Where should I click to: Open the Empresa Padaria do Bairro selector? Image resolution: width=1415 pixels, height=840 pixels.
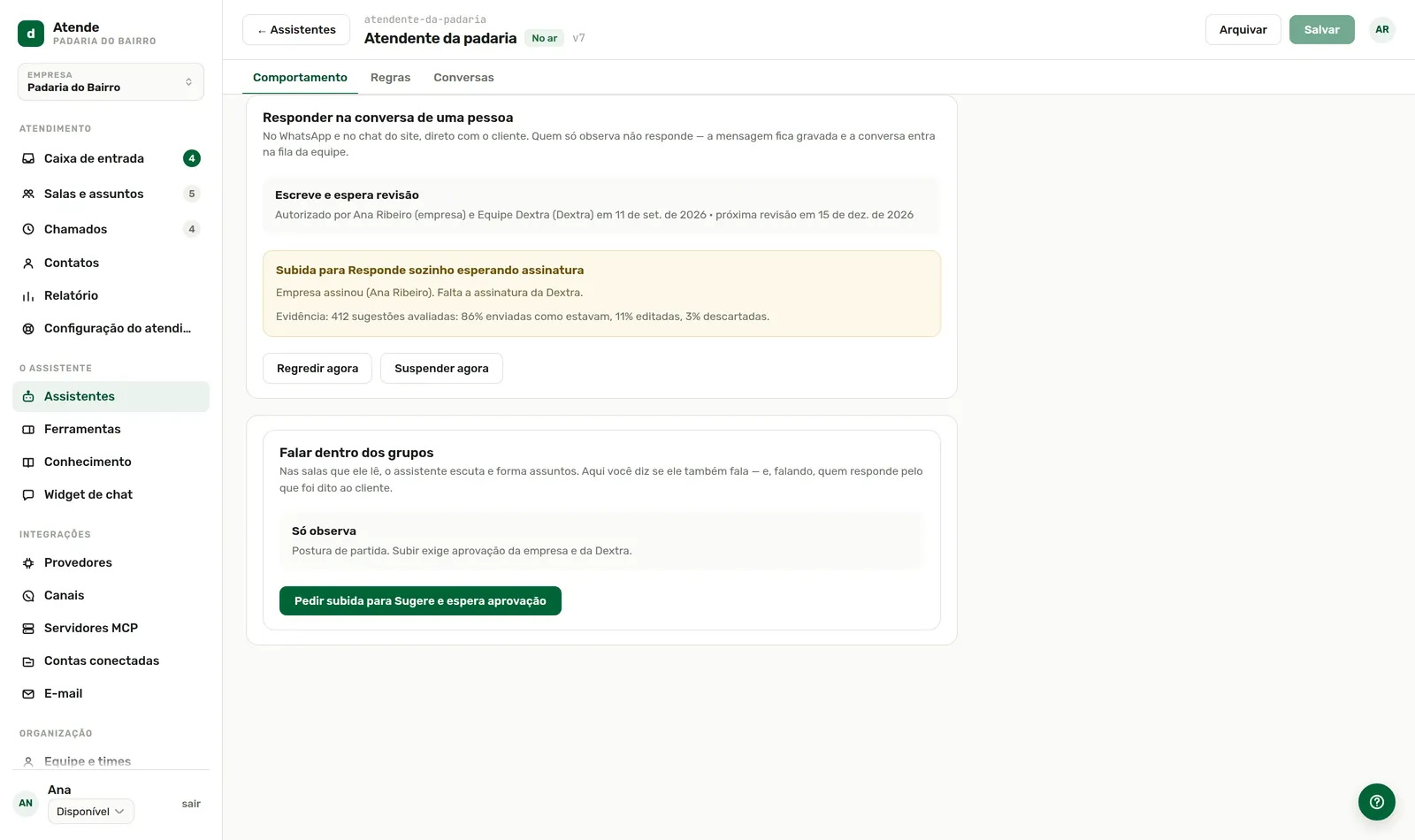tap(111, 81)
